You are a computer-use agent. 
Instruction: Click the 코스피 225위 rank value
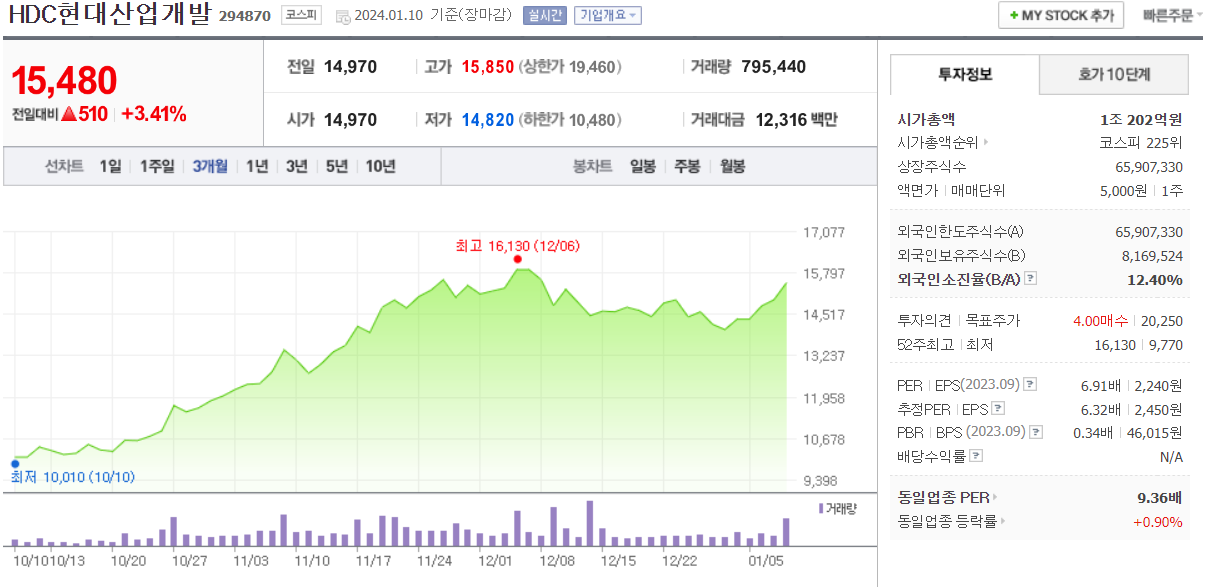coord(1141,142)
